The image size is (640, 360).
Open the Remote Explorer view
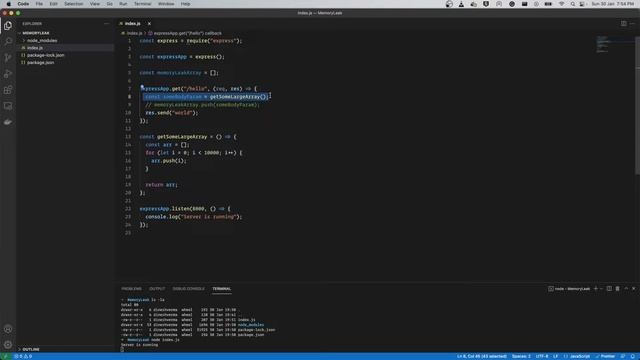8,106
